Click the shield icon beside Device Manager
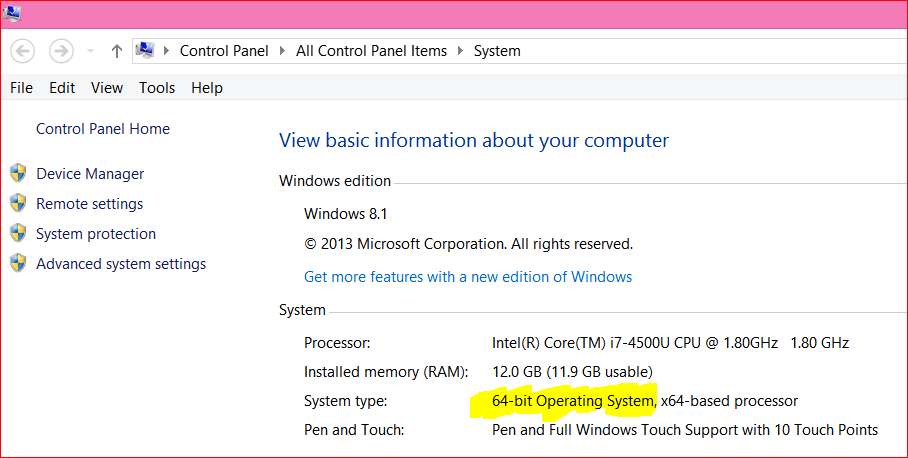 19,173
